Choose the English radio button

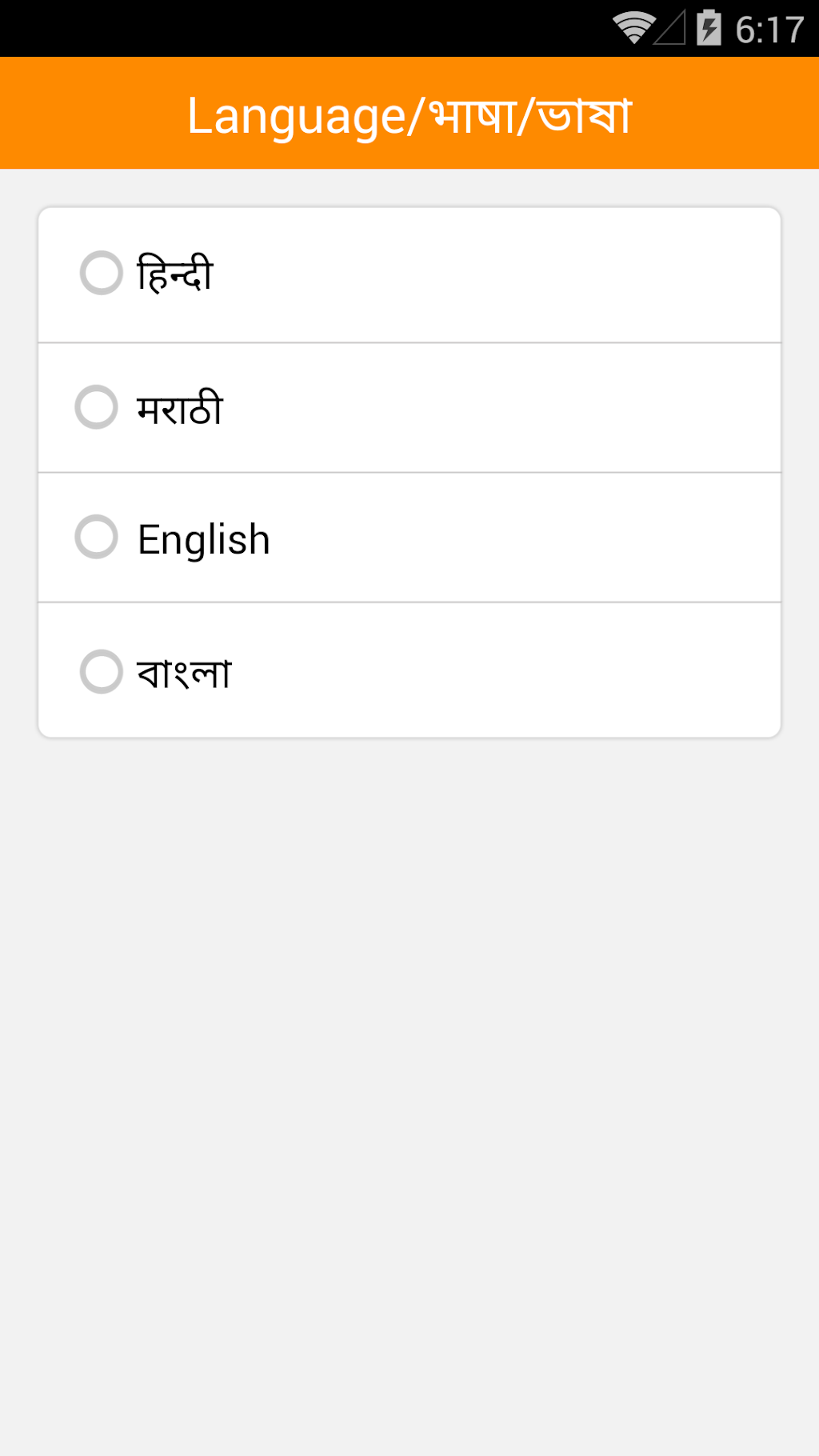pos(97,536)
